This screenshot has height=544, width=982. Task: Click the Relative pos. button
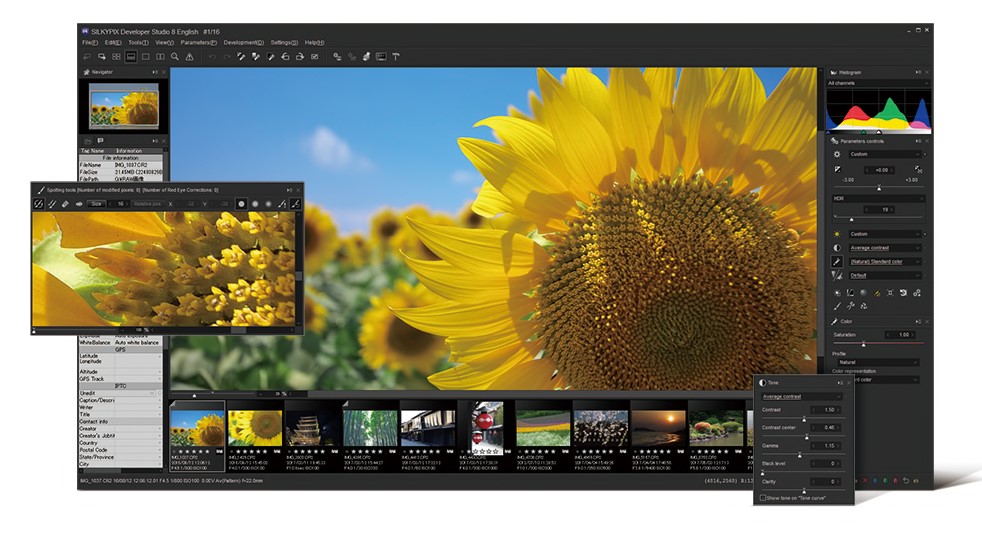(x=147, y=203)
